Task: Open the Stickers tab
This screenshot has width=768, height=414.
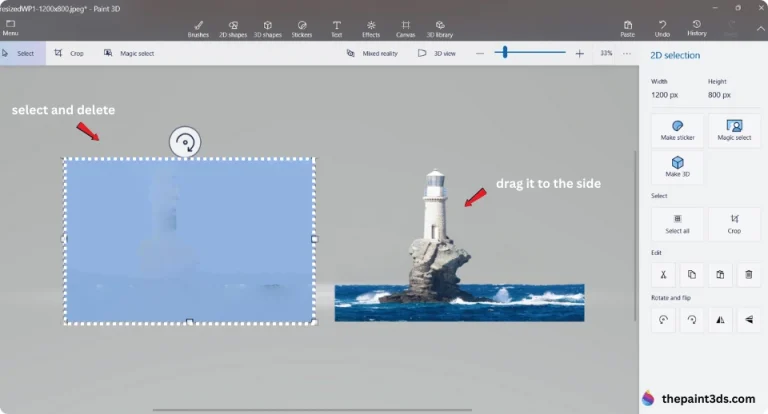Action: click(x=302, y=29)
